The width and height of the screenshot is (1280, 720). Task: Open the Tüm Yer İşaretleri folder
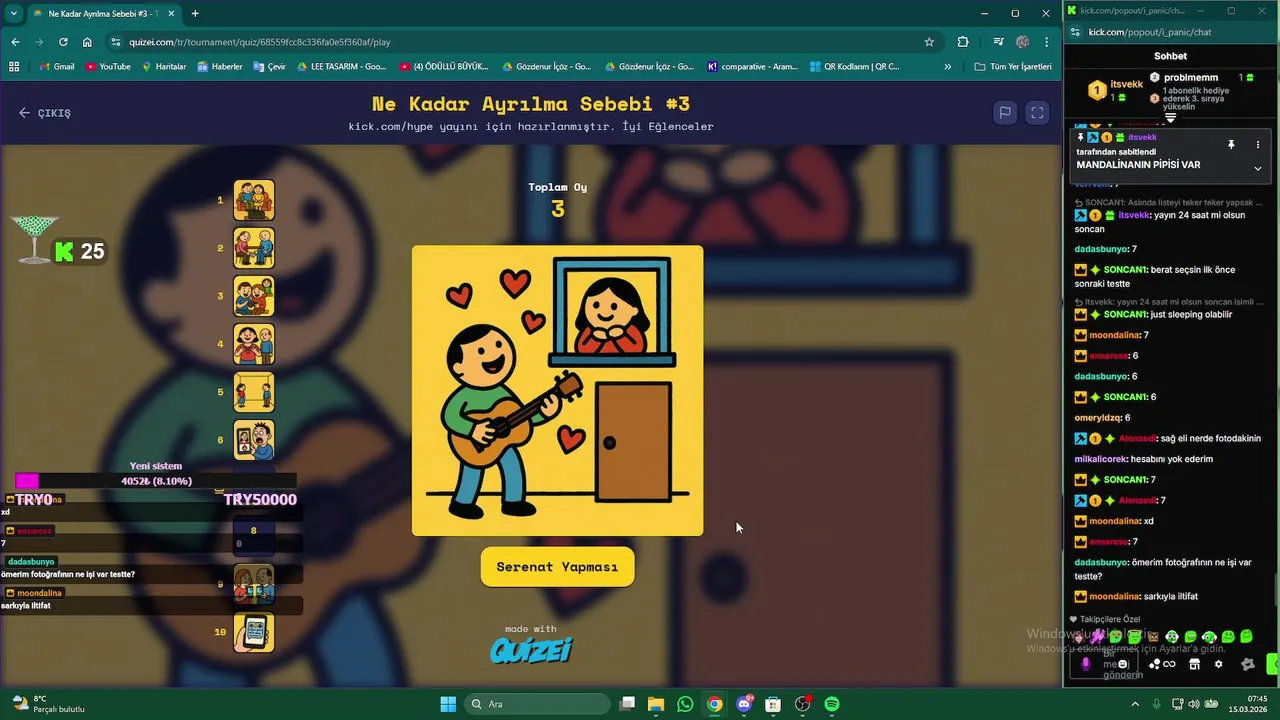click(1013, 67)
